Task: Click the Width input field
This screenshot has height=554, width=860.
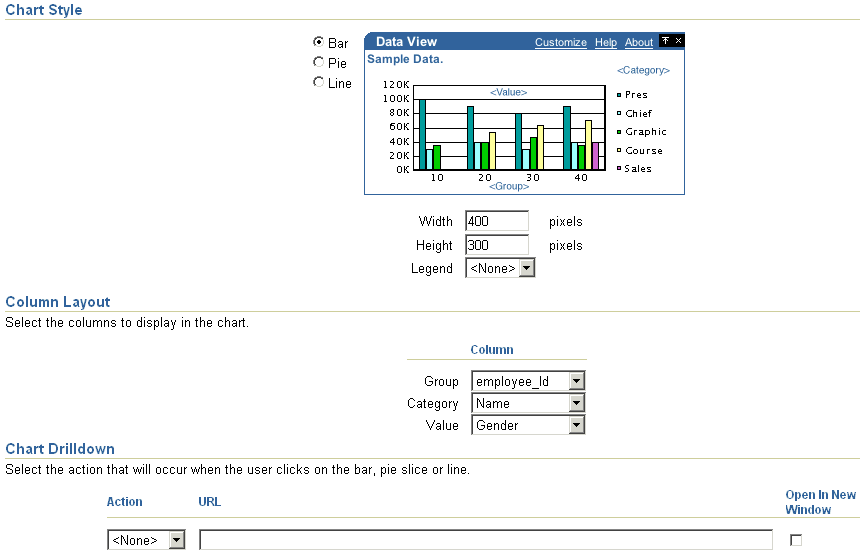Action: coord(497,221)
